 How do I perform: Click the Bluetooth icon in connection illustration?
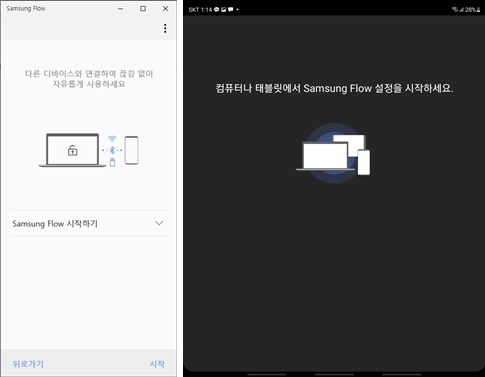[x=112, y=150]
